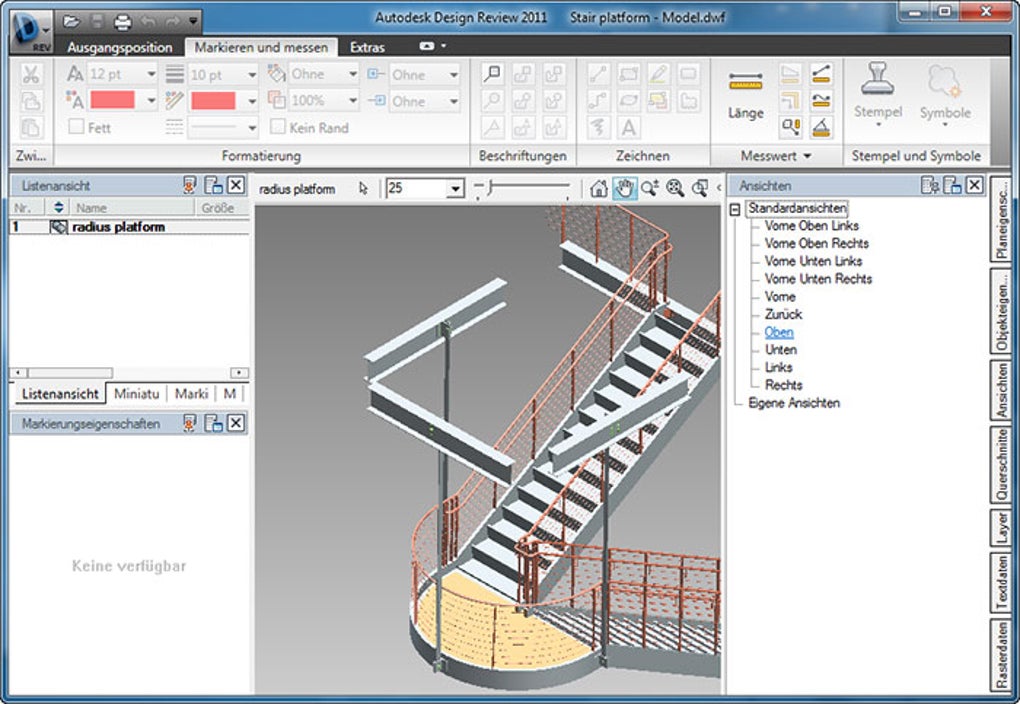Click the open file folder icon

coord(71,20)
